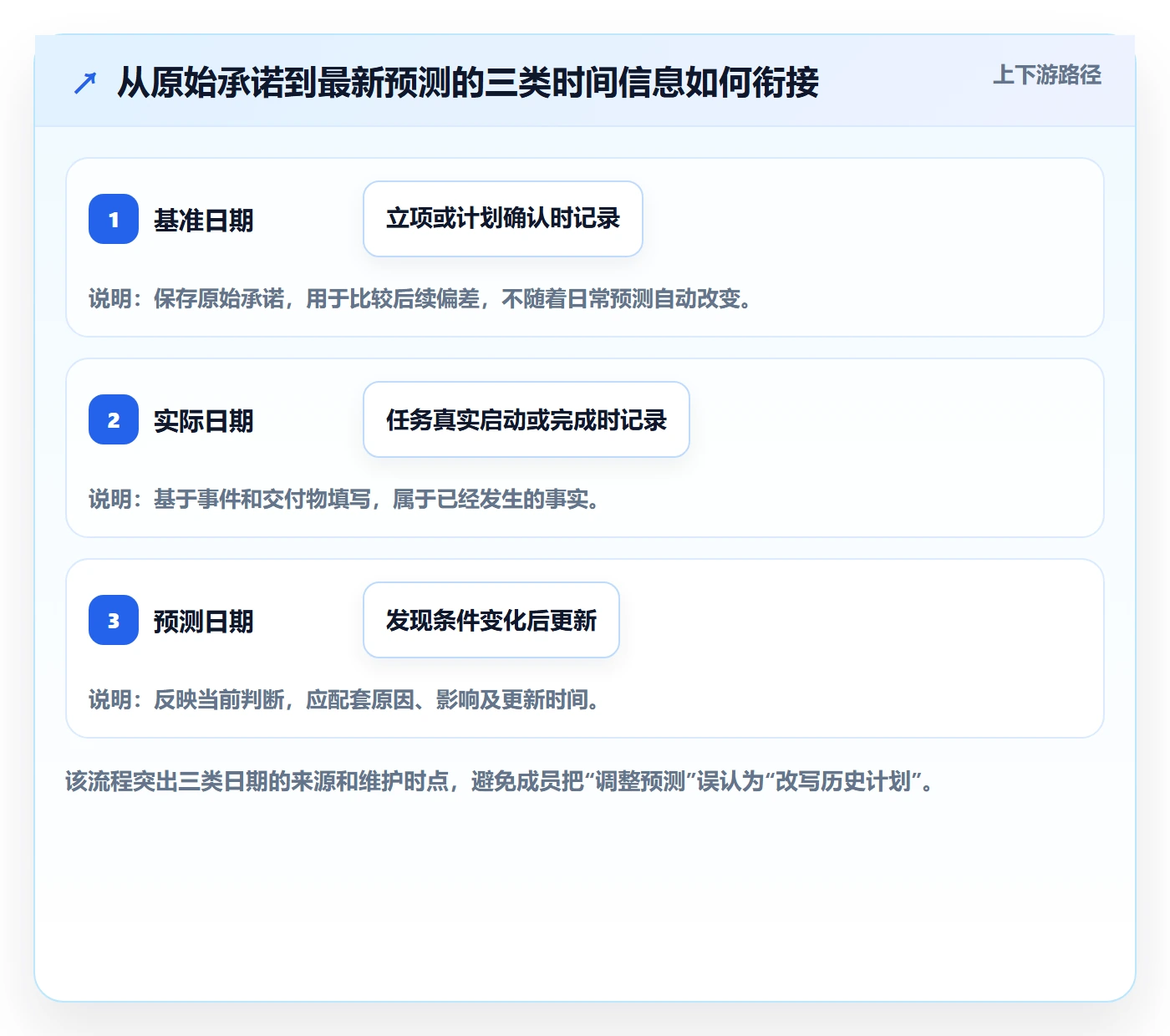Select the 基准日期 step title
The width and height of the screenshot is (1170, 1036).
pos(204,221)
